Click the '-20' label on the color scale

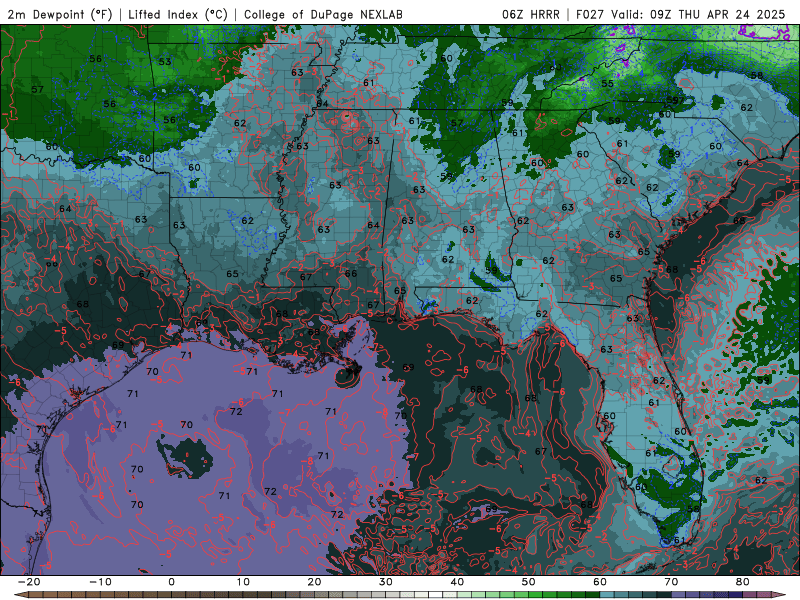tap(29, 582)
